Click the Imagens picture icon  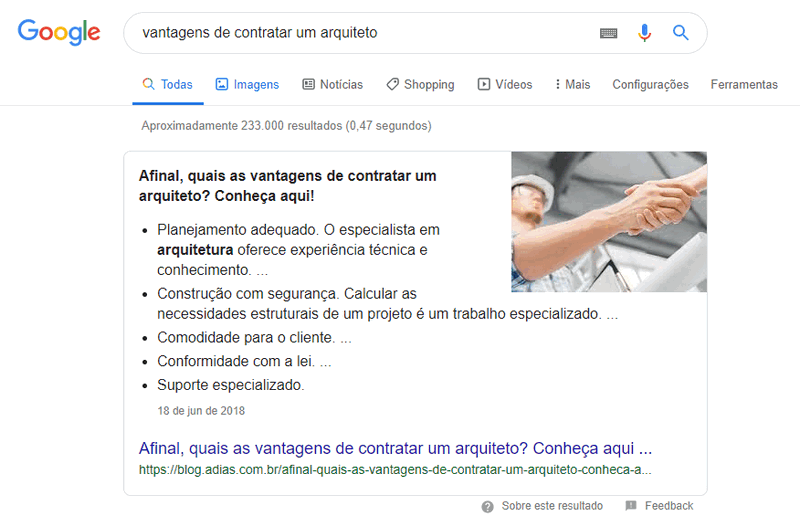221,84
